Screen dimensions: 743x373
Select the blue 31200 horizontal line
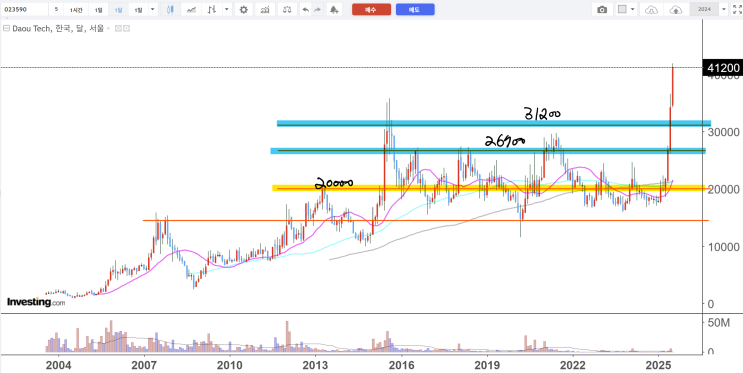[x=493, y=124]
